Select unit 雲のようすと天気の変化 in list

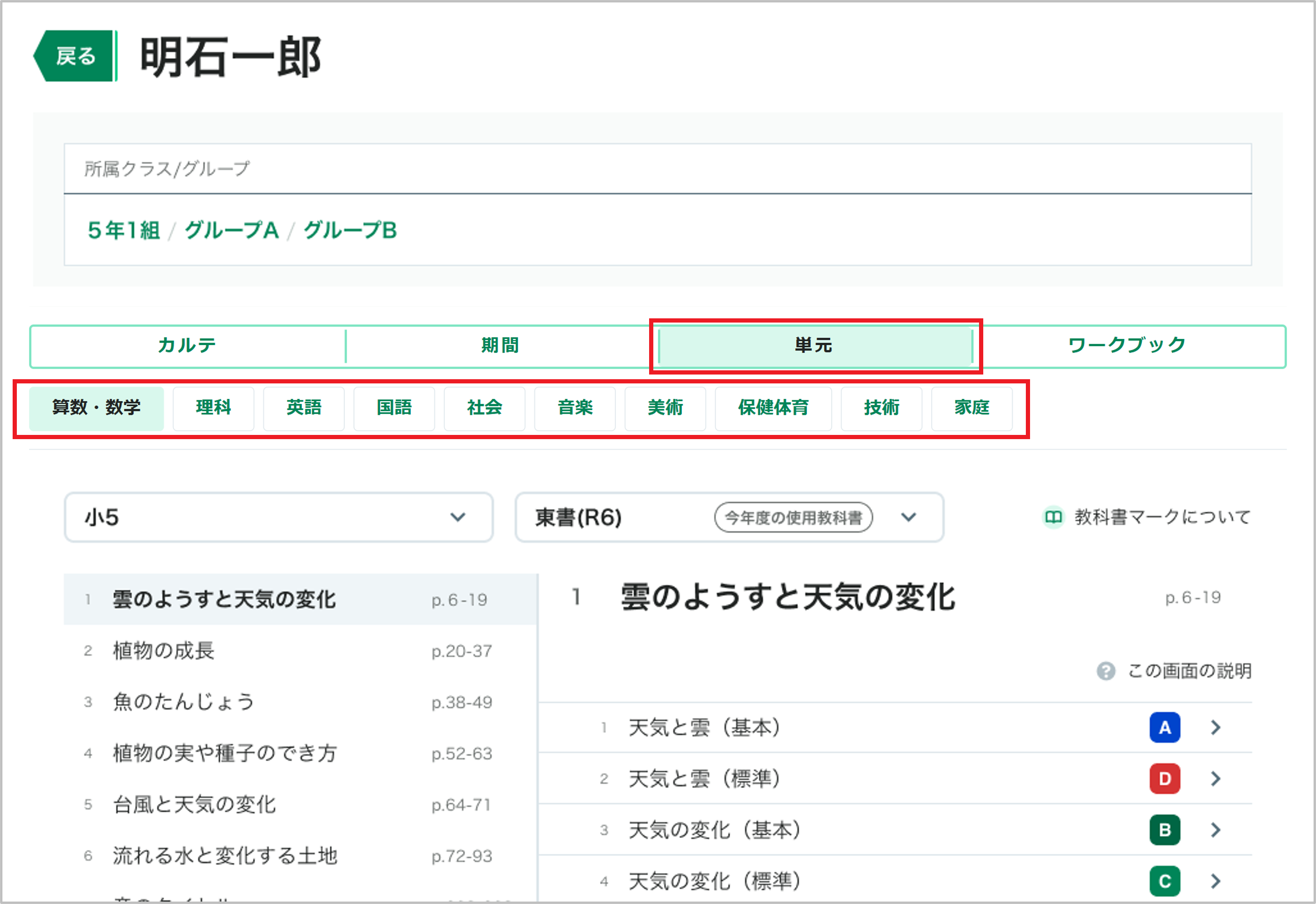301,599
